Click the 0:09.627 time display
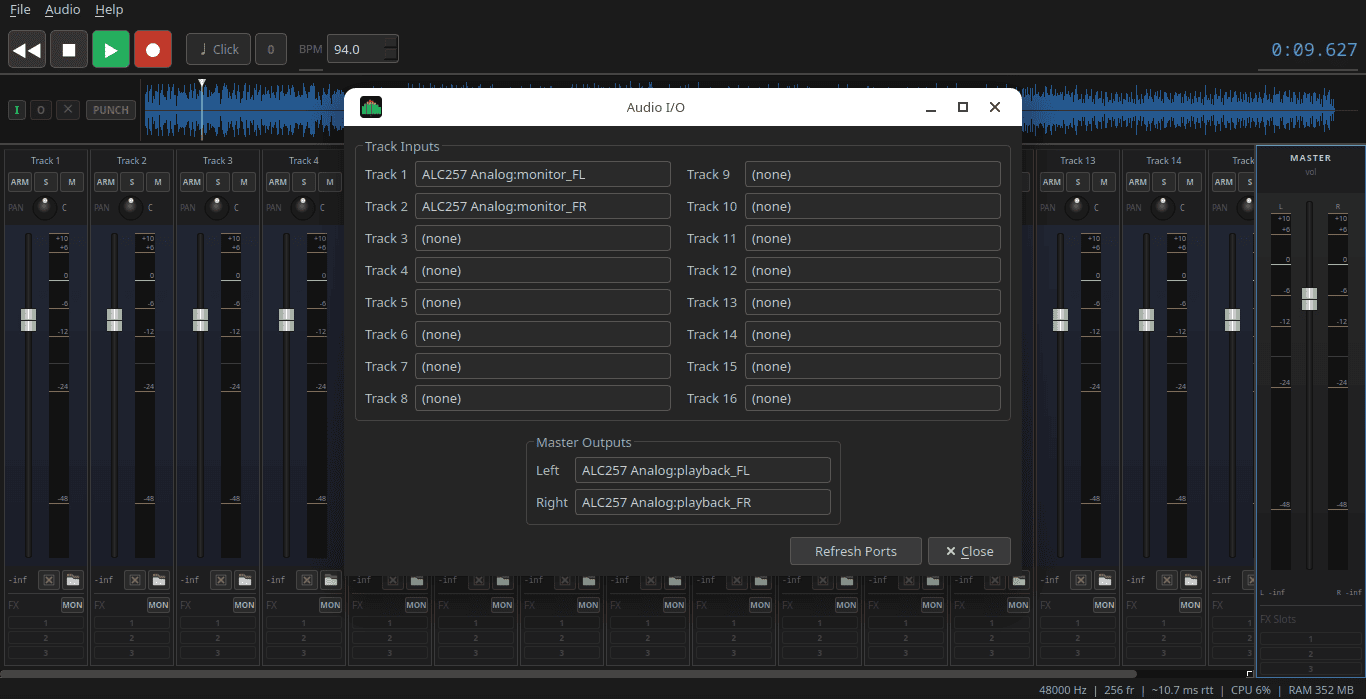The width and height of the screenshot is (1366, 699). click(x=1314, y=50)
